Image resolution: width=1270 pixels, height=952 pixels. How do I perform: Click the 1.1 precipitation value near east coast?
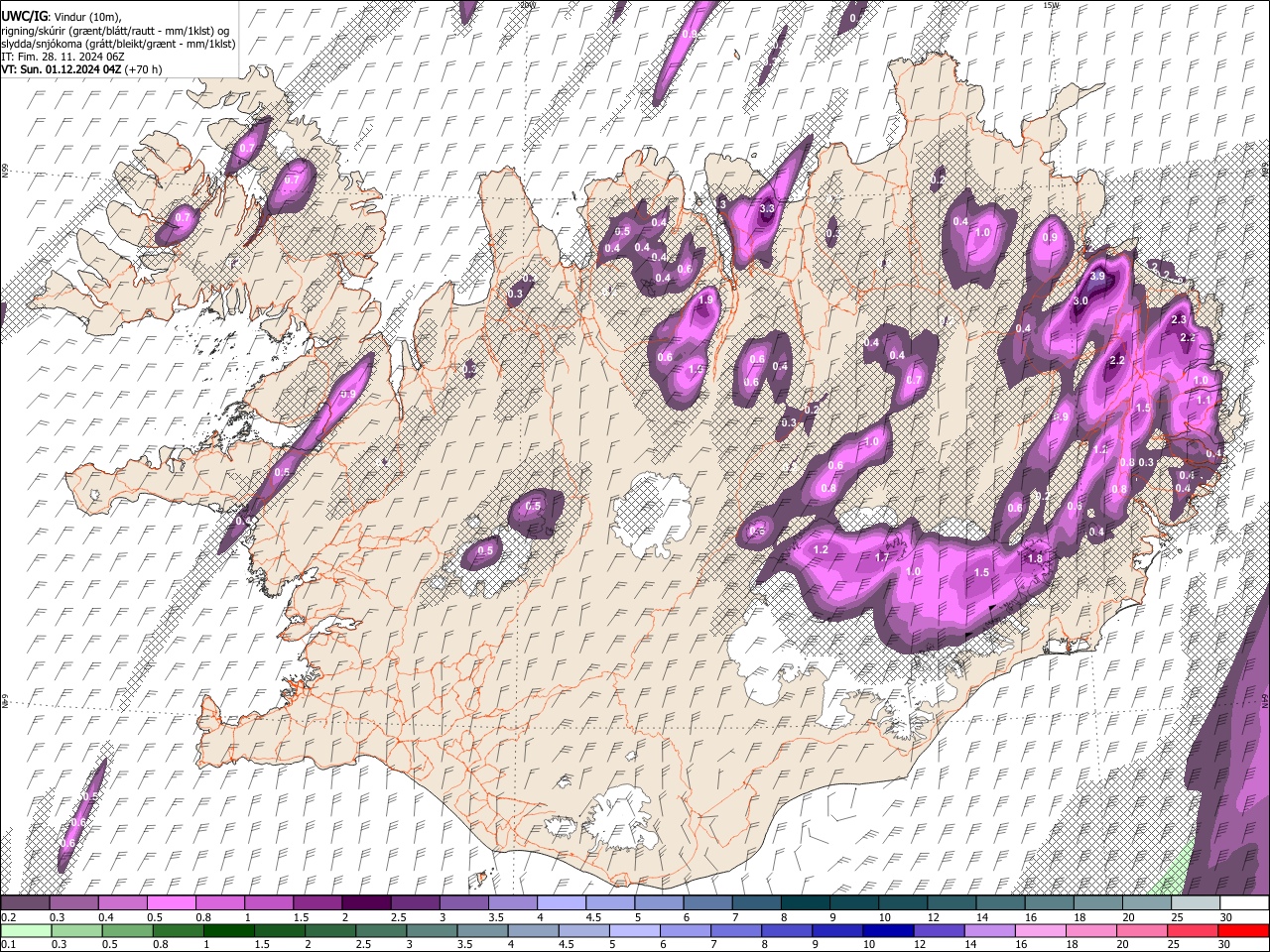[x=1205, y=399]
